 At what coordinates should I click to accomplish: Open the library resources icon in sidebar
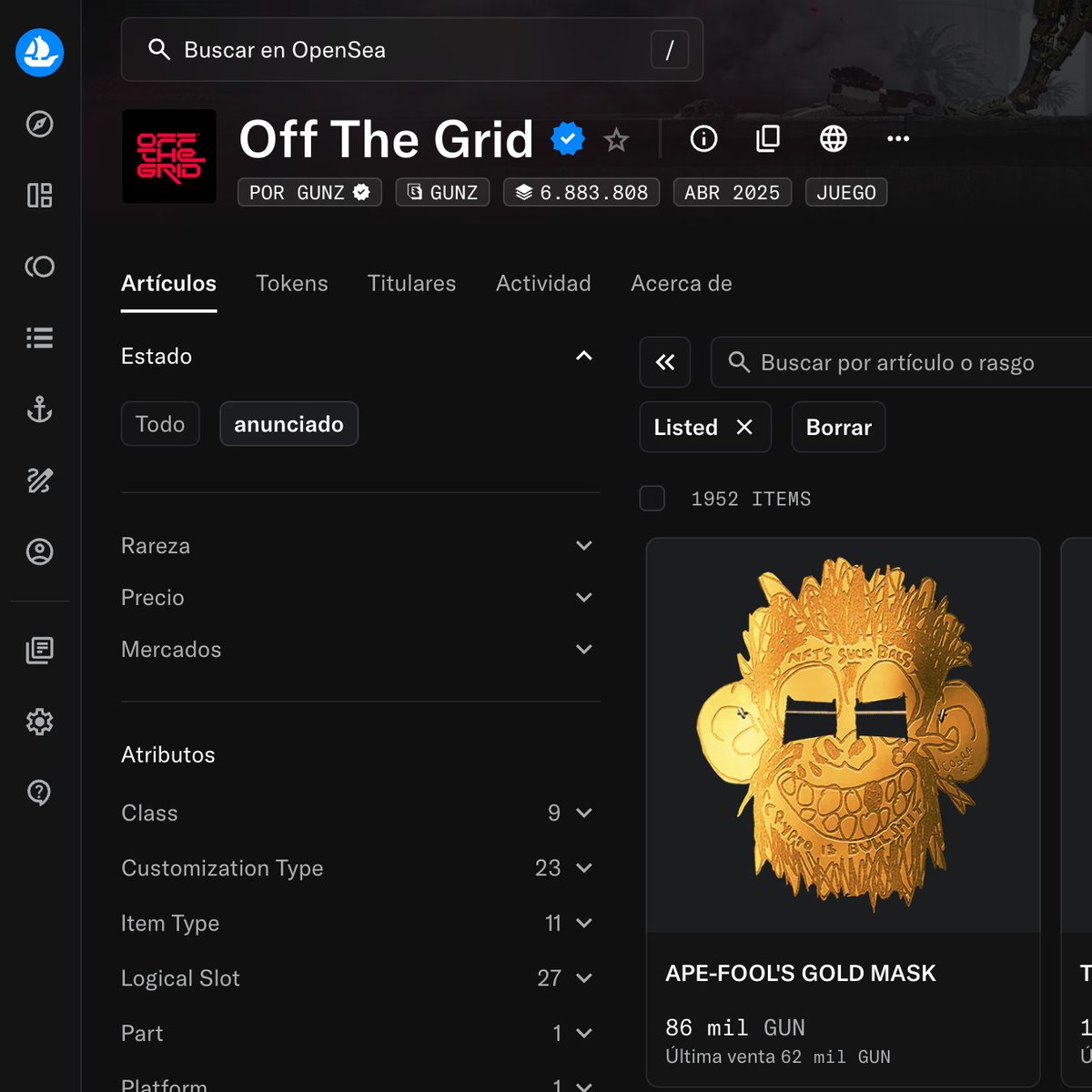coord(39,650)
